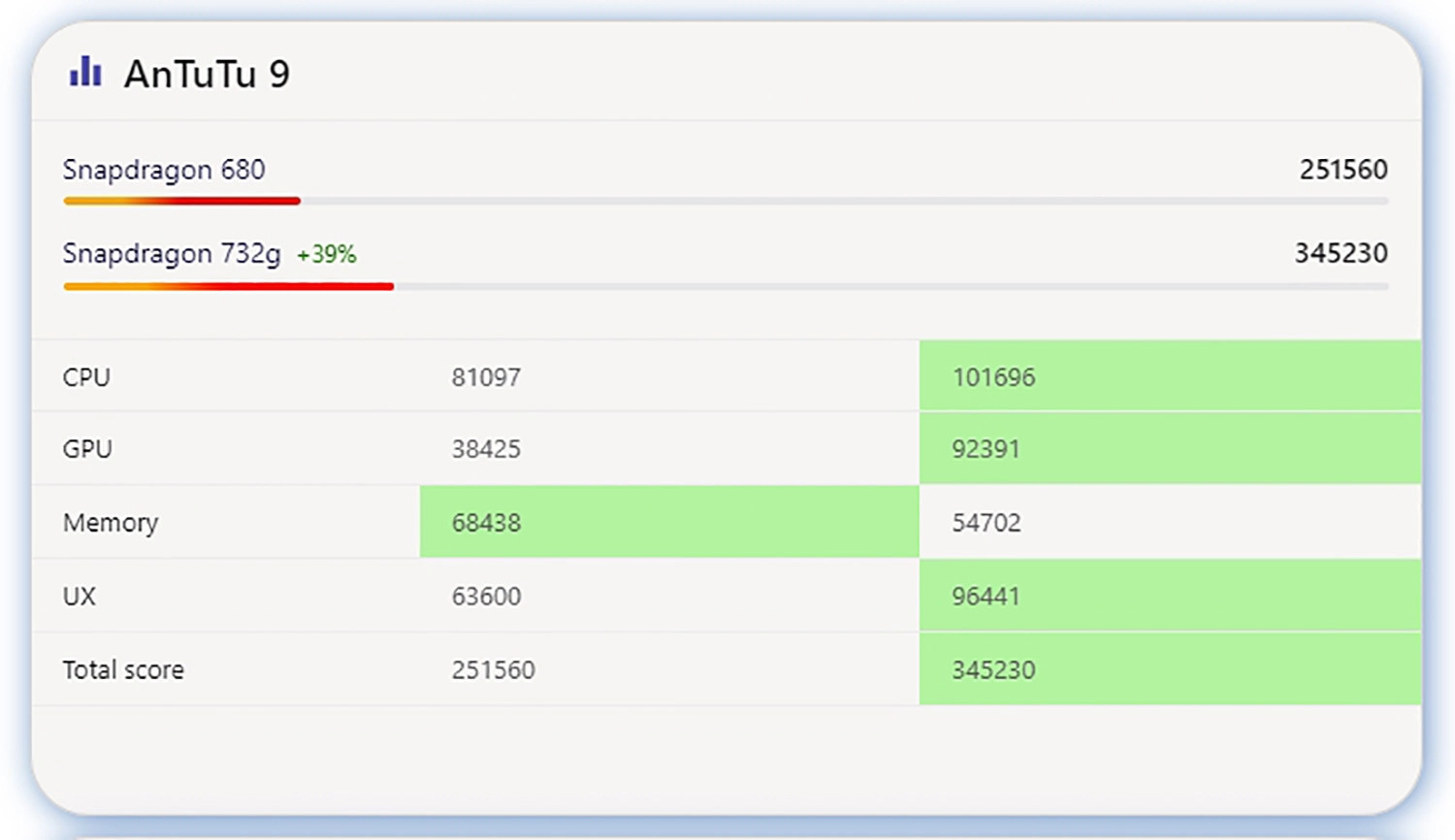Click the +39% difference indicator

[327, 254]
